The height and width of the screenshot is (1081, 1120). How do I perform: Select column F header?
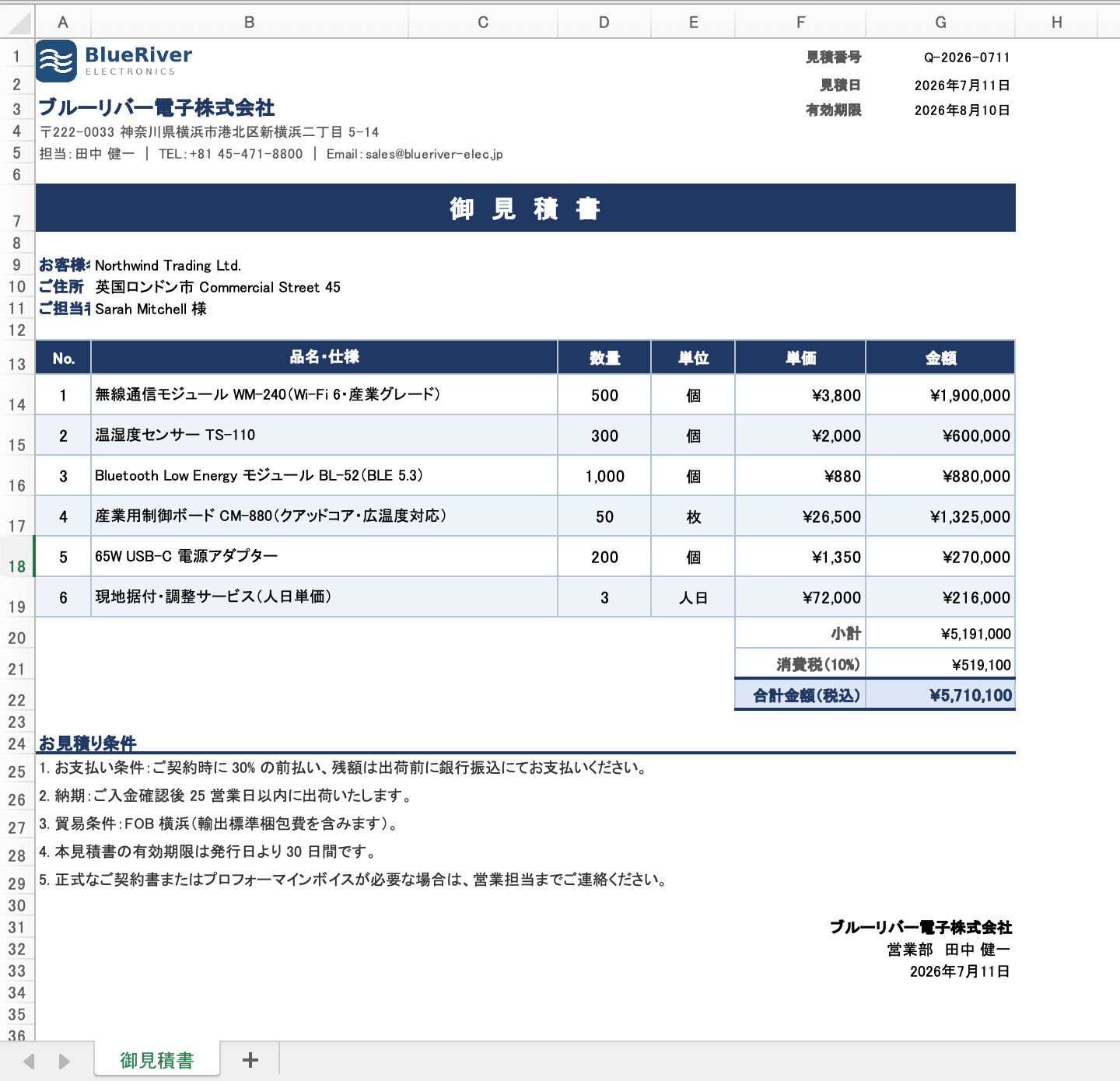pos(800,23)
